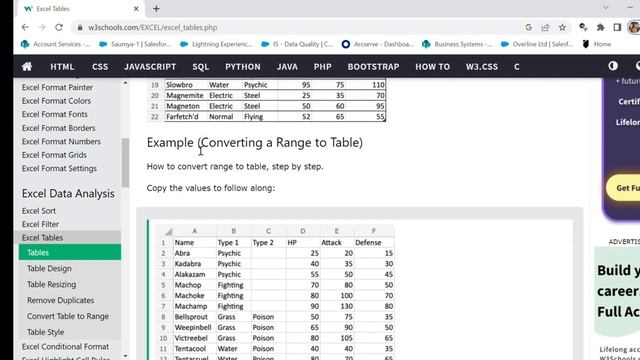
Task: Click the Defense header cell
Action: [374, 242]
